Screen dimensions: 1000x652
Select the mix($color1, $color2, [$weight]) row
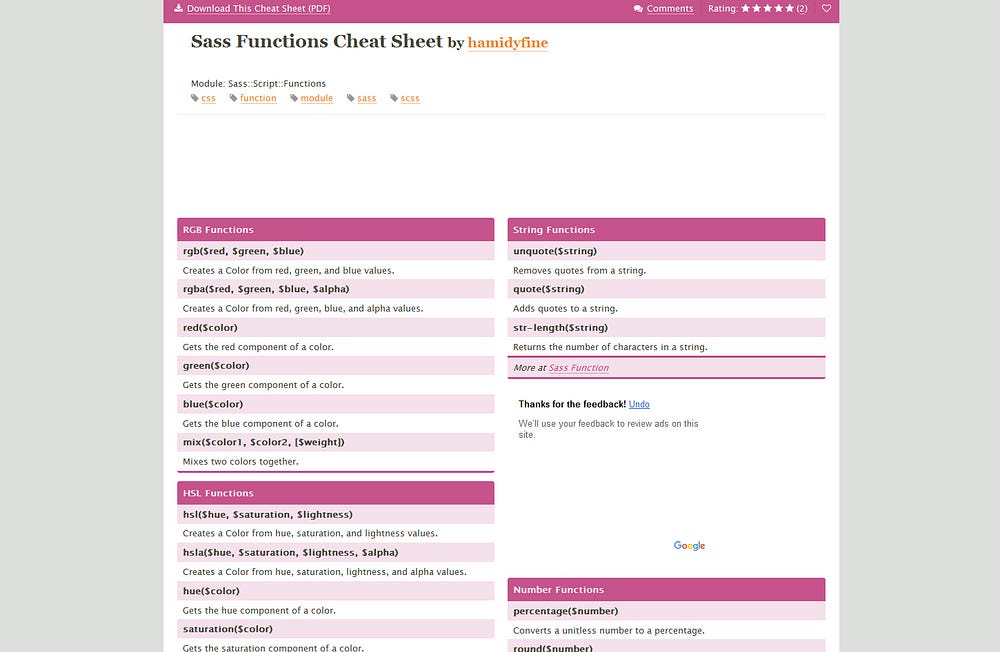coord(335,442)
